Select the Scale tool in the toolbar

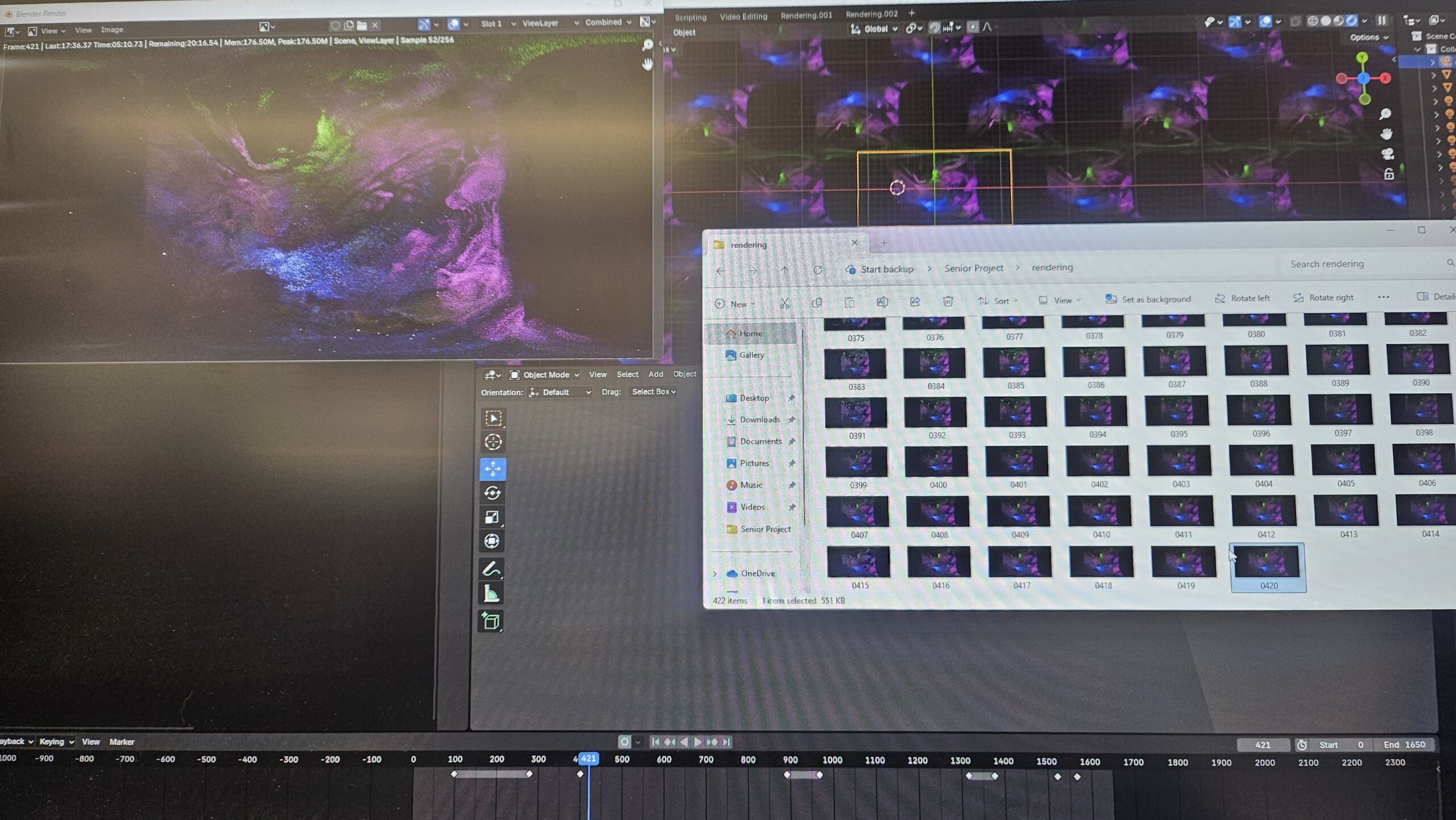[x=493, y=517]
